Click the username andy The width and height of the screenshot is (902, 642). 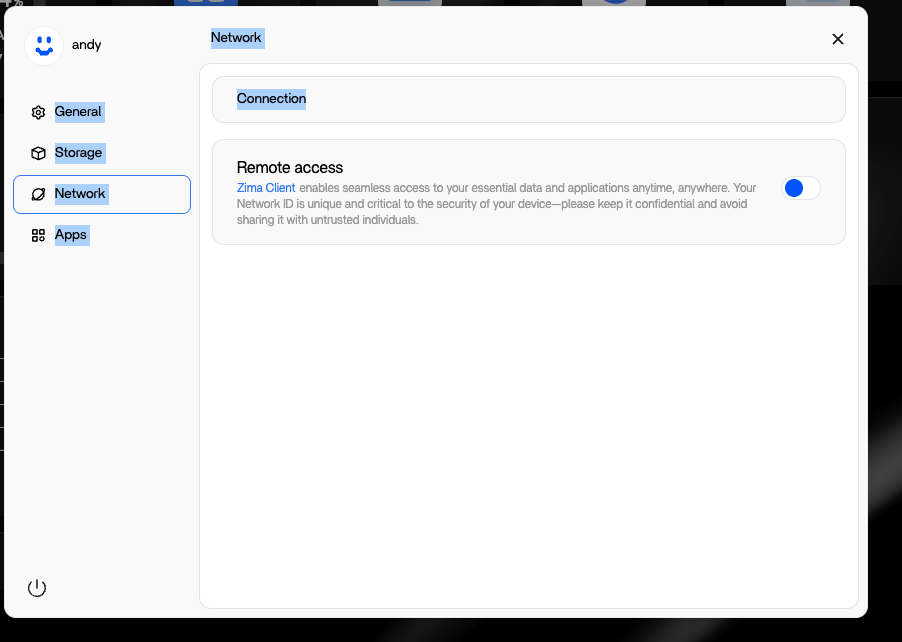pyautogui.click(x=87, y=45)
